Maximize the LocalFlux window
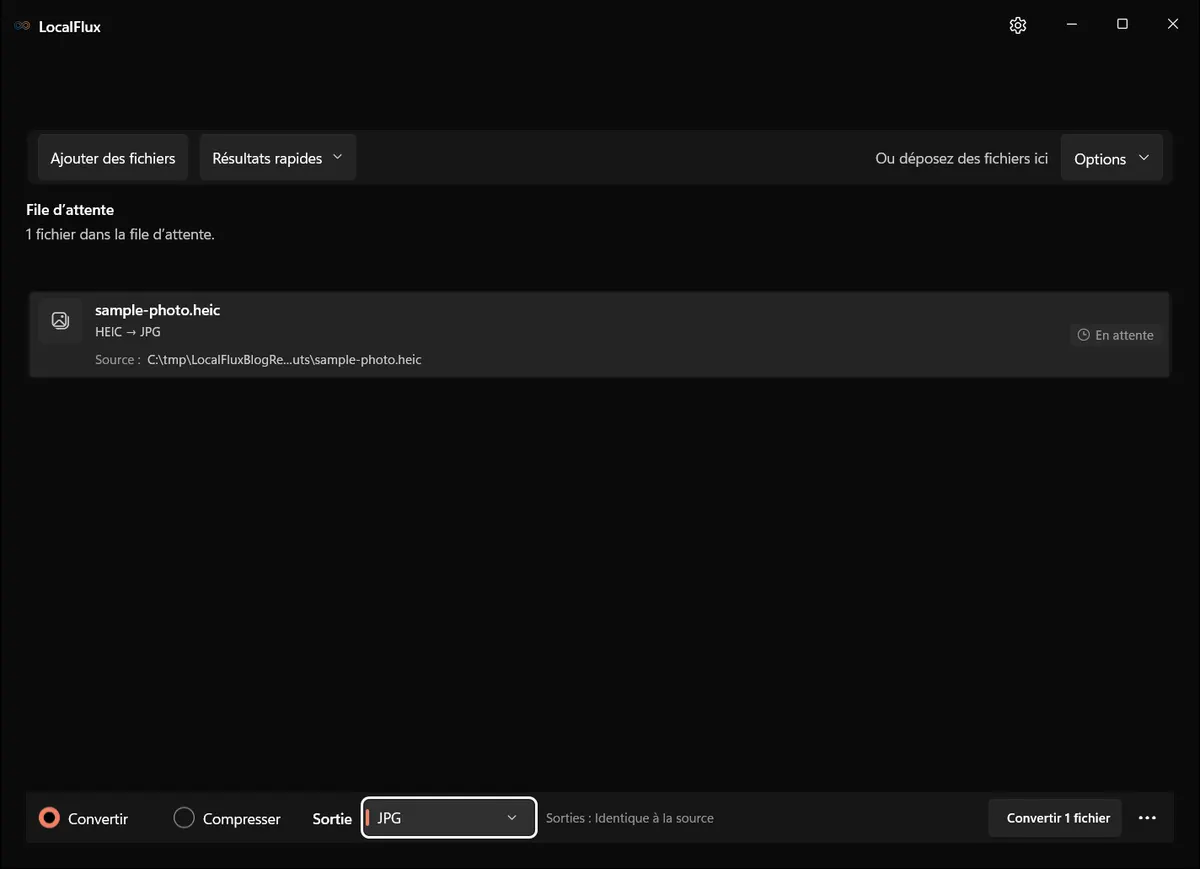Viewport: 1200px width, 869px height. click(1122, 25)
